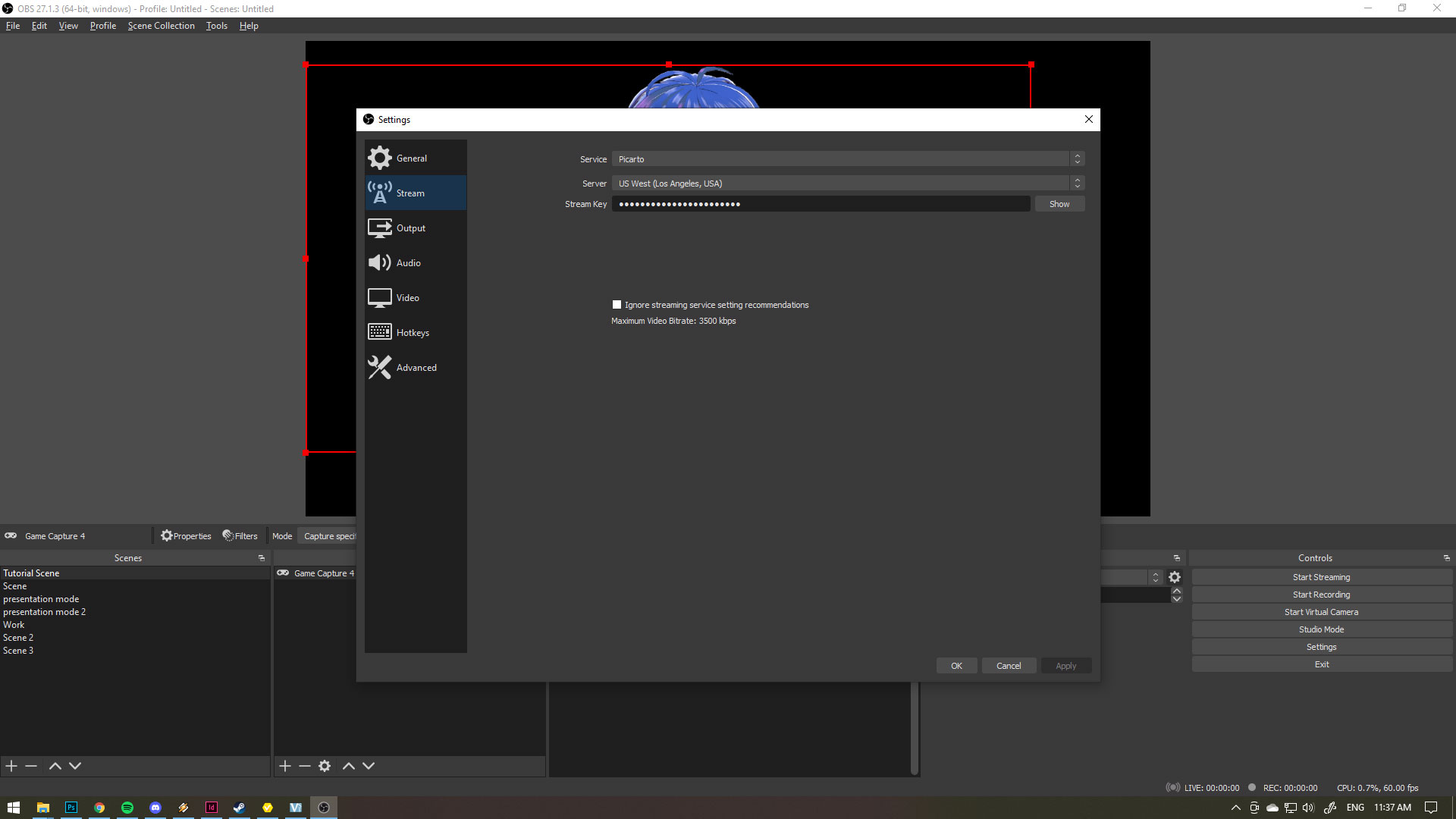This screenshot has width=1456, height=819.
Task: Click the Stream Key input field
Action: click(821, 204)
